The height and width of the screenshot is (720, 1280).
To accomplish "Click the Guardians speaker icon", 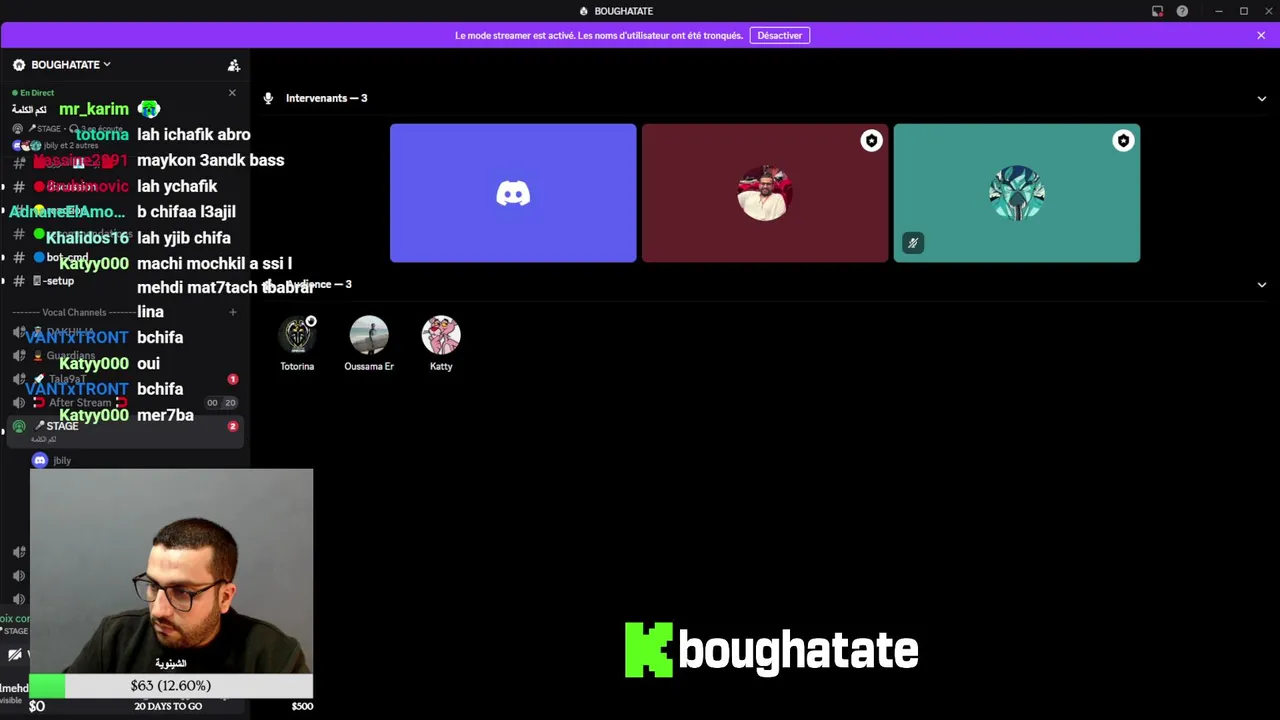I will 19,355.
